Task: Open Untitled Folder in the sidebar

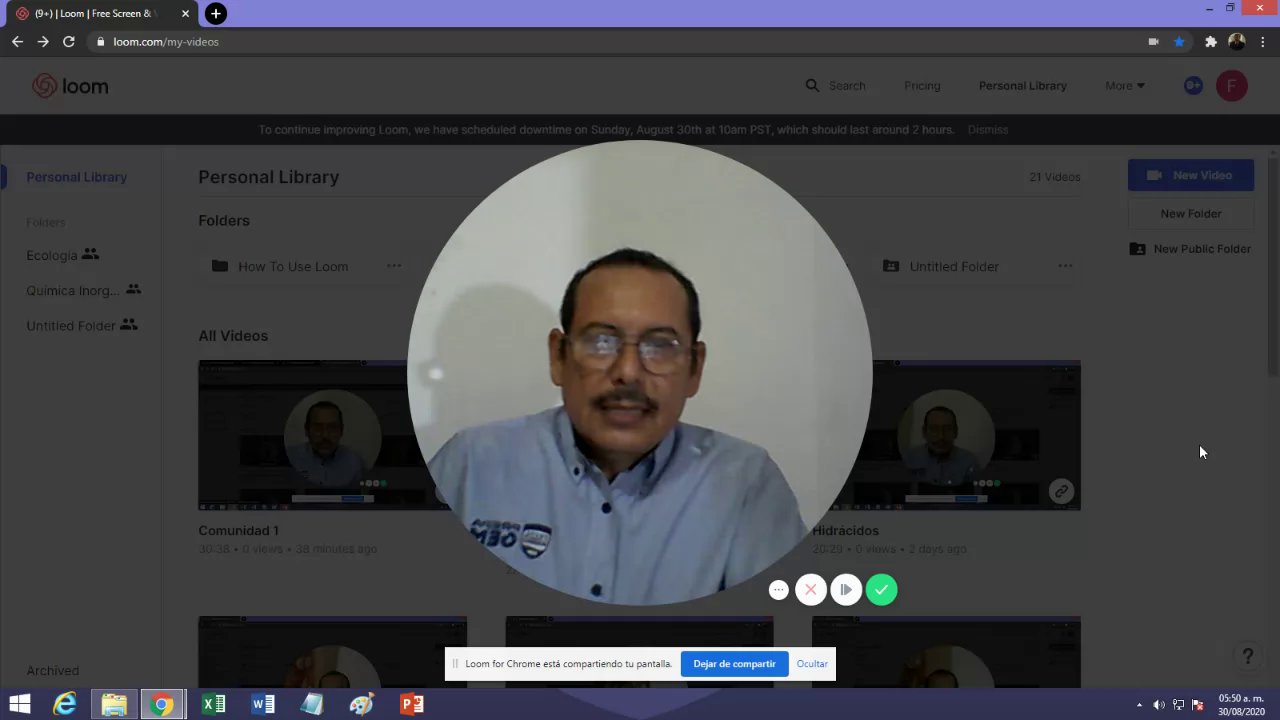Action: pyautogui.click(x=81, y=325)
